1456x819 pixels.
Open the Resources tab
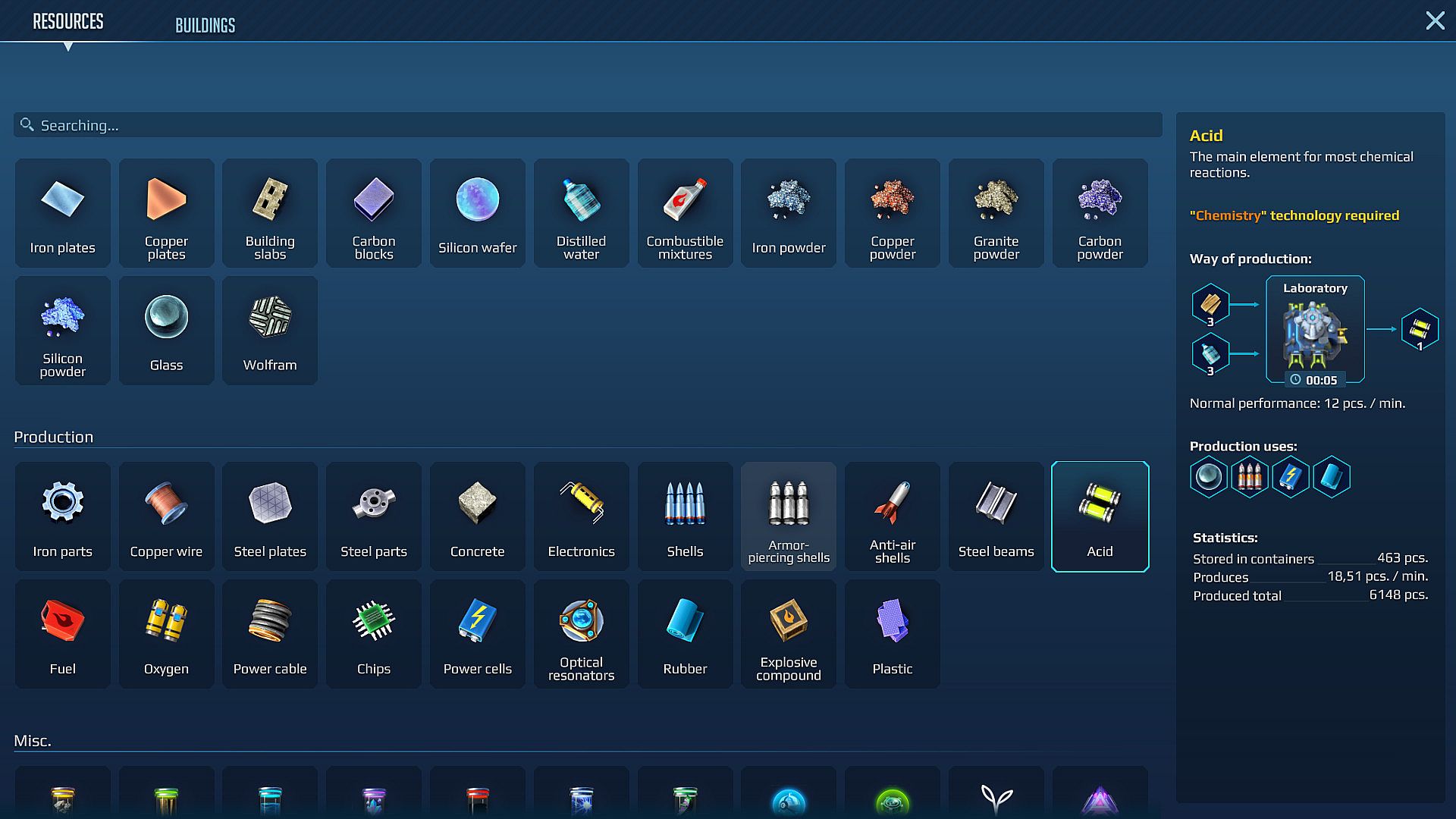click(x=67, y=21)
